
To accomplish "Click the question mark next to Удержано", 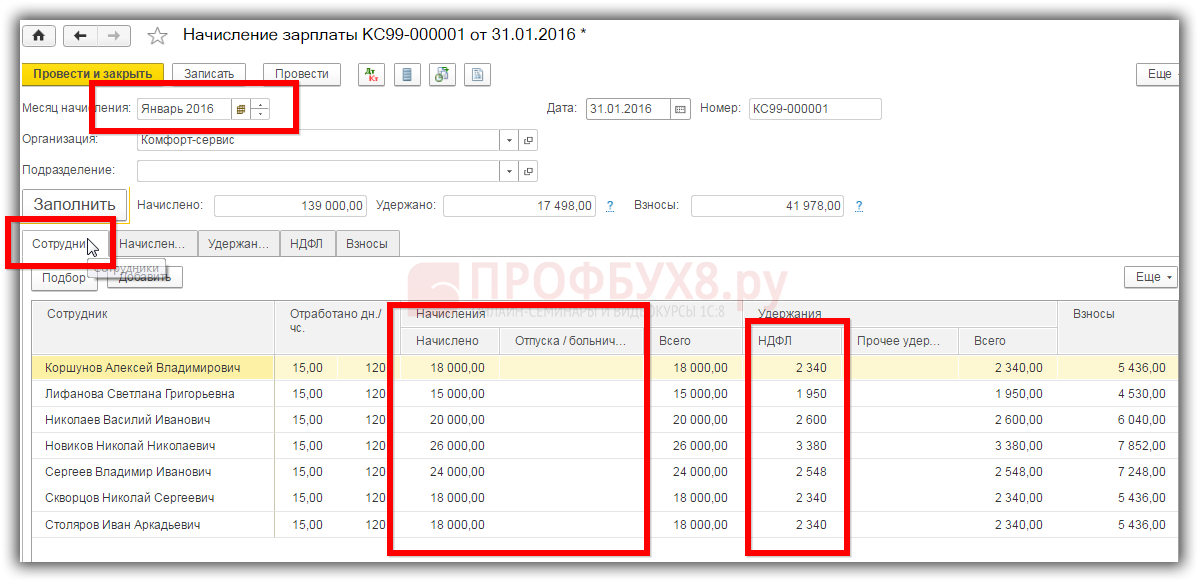I will 610,206.
